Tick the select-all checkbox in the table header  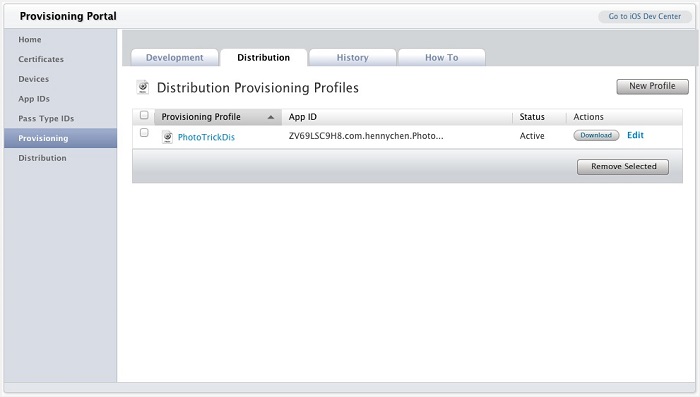(x=144, y=115)
